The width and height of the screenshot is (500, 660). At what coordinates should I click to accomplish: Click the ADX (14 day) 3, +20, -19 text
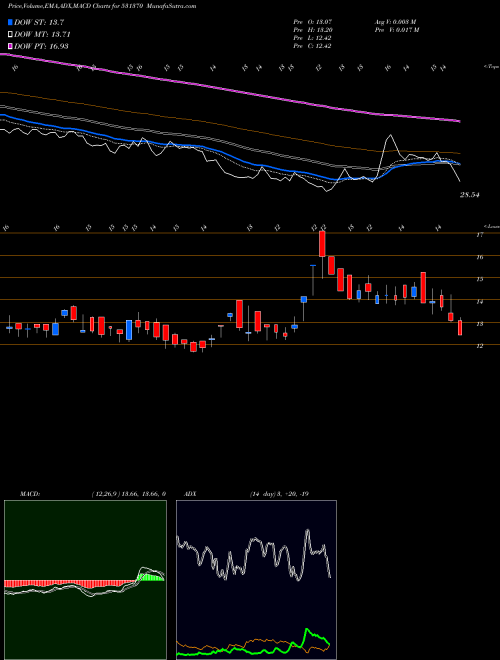point(279,494)
